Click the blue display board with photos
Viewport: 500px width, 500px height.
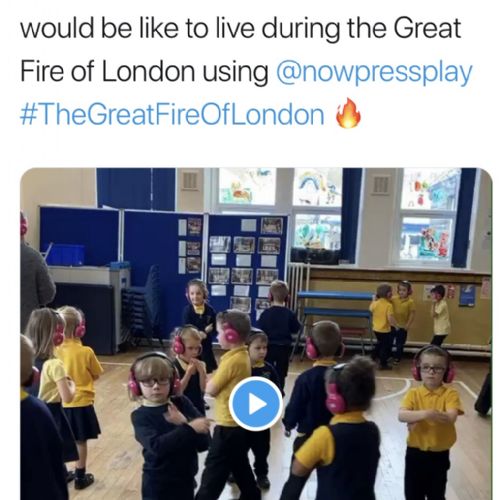(247, 262)
